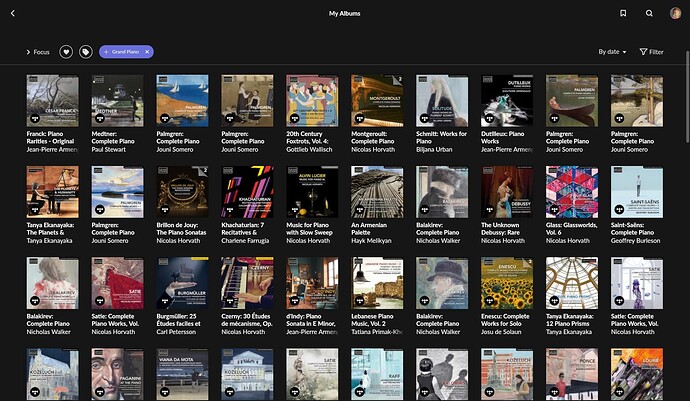Click the My Albums page title
The width and height of the screenshot is (690, 401).
(345, 13)
